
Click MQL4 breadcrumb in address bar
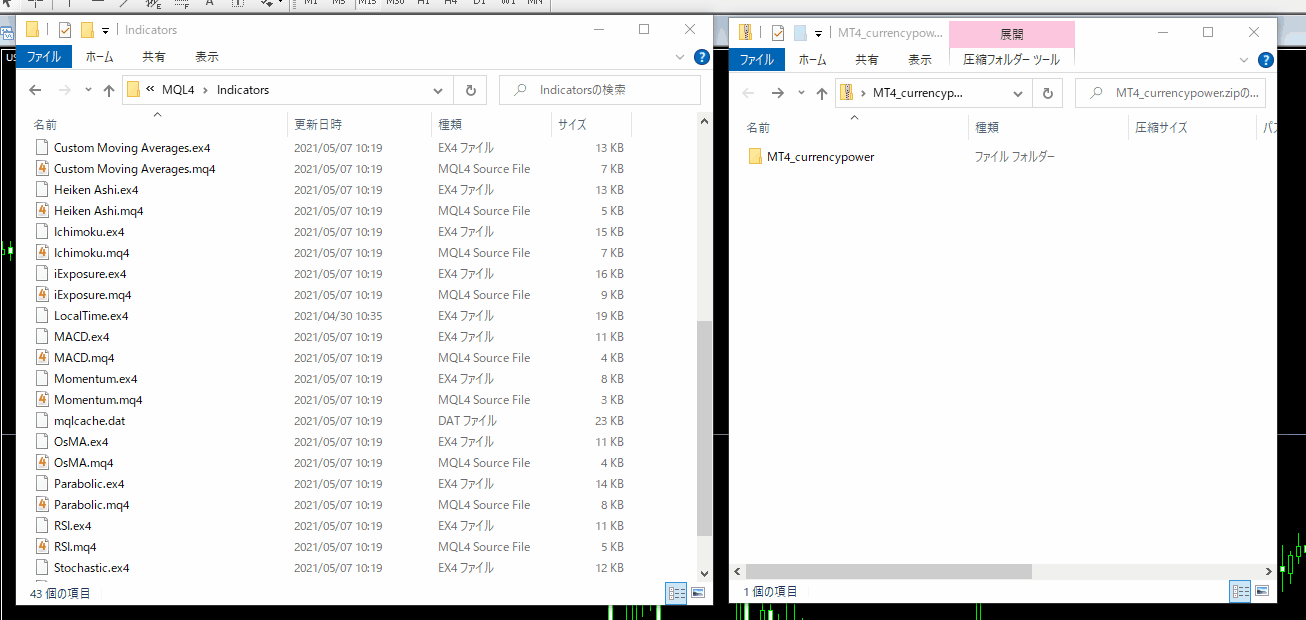(x=177, y=90)
